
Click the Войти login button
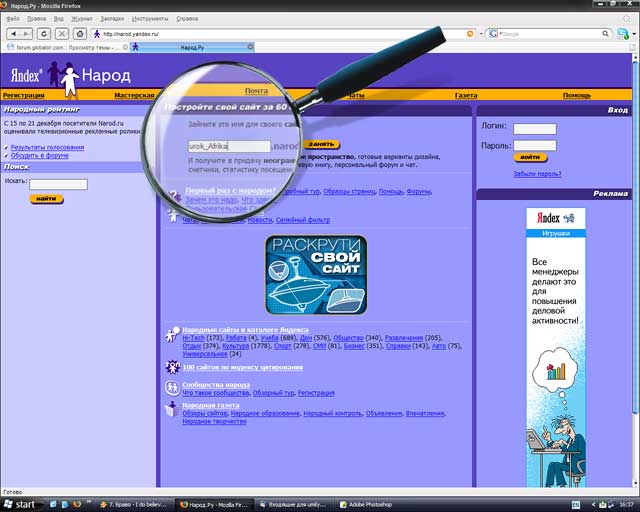[x=530, y=157]
